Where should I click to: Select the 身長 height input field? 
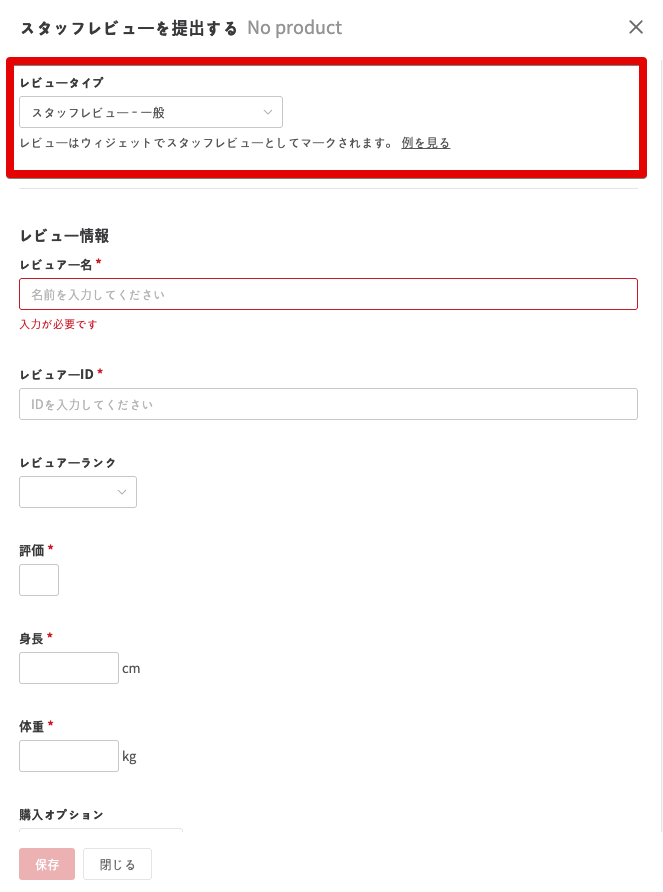(69, 668)
